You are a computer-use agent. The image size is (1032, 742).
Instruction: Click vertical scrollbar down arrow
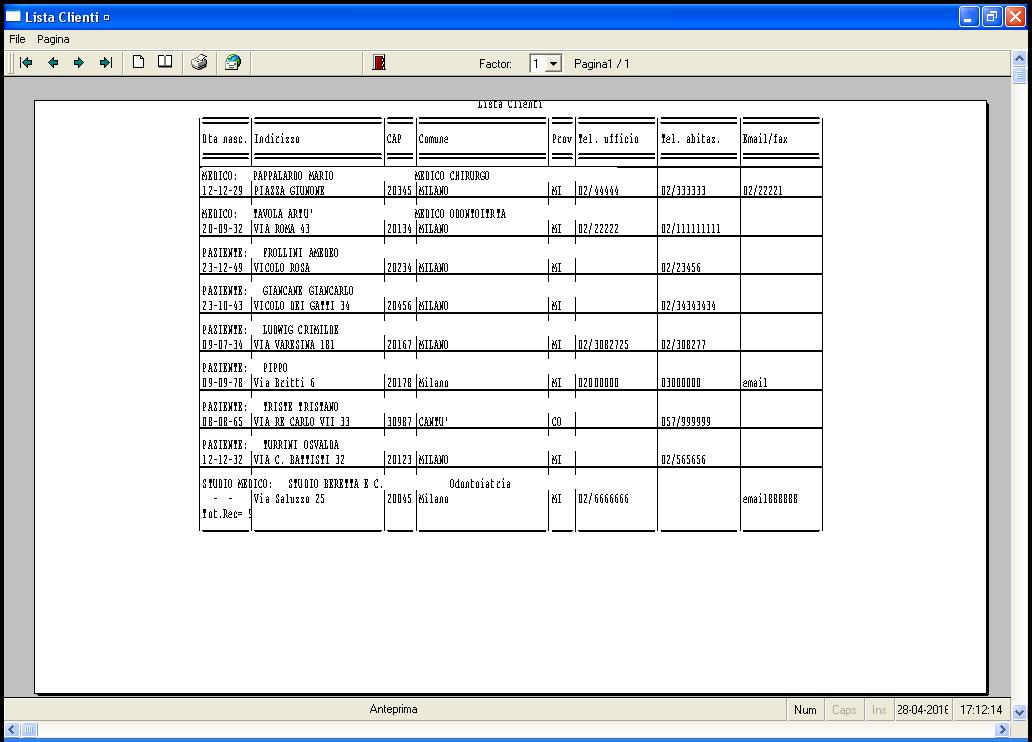click(x=1019, y=712)
